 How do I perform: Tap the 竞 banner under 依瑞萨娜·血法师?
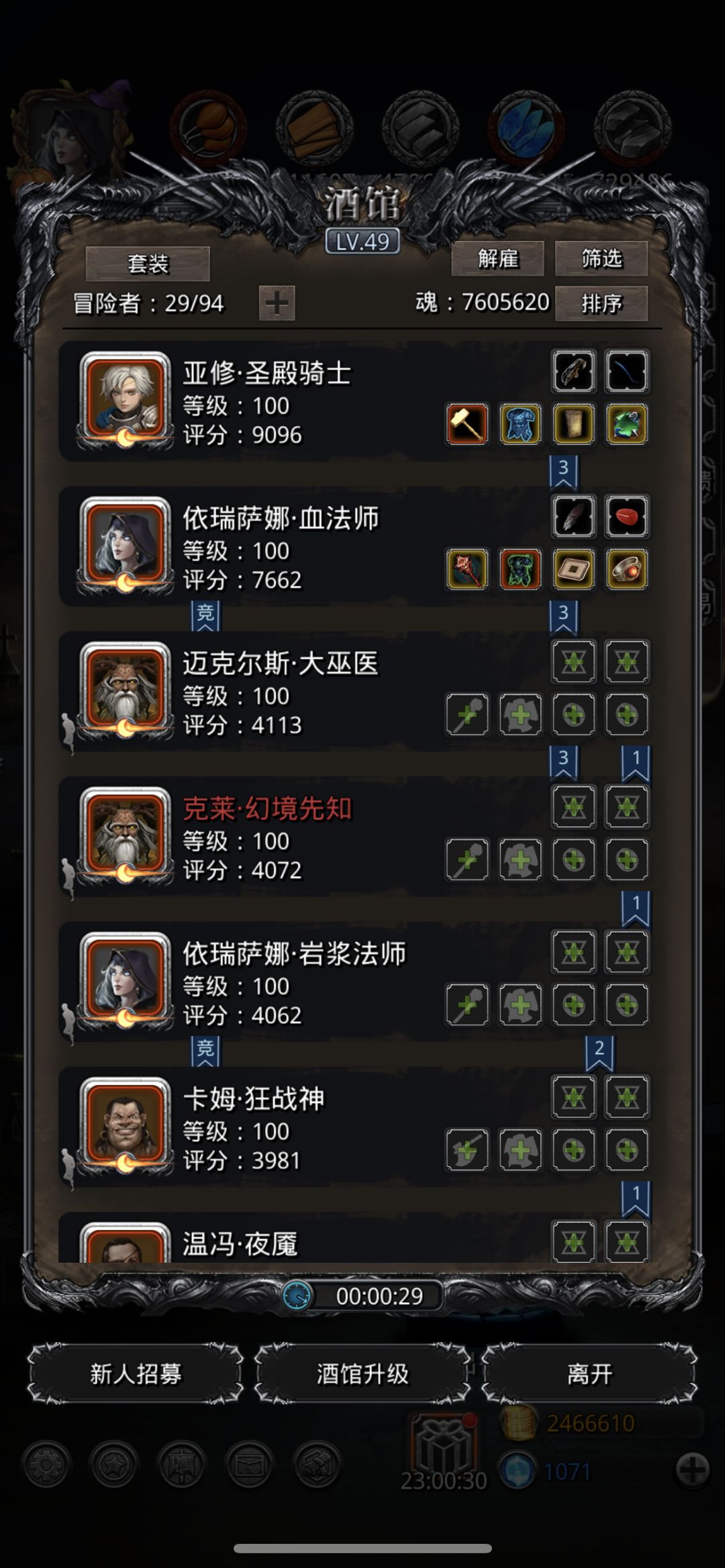tap(205, 615)
